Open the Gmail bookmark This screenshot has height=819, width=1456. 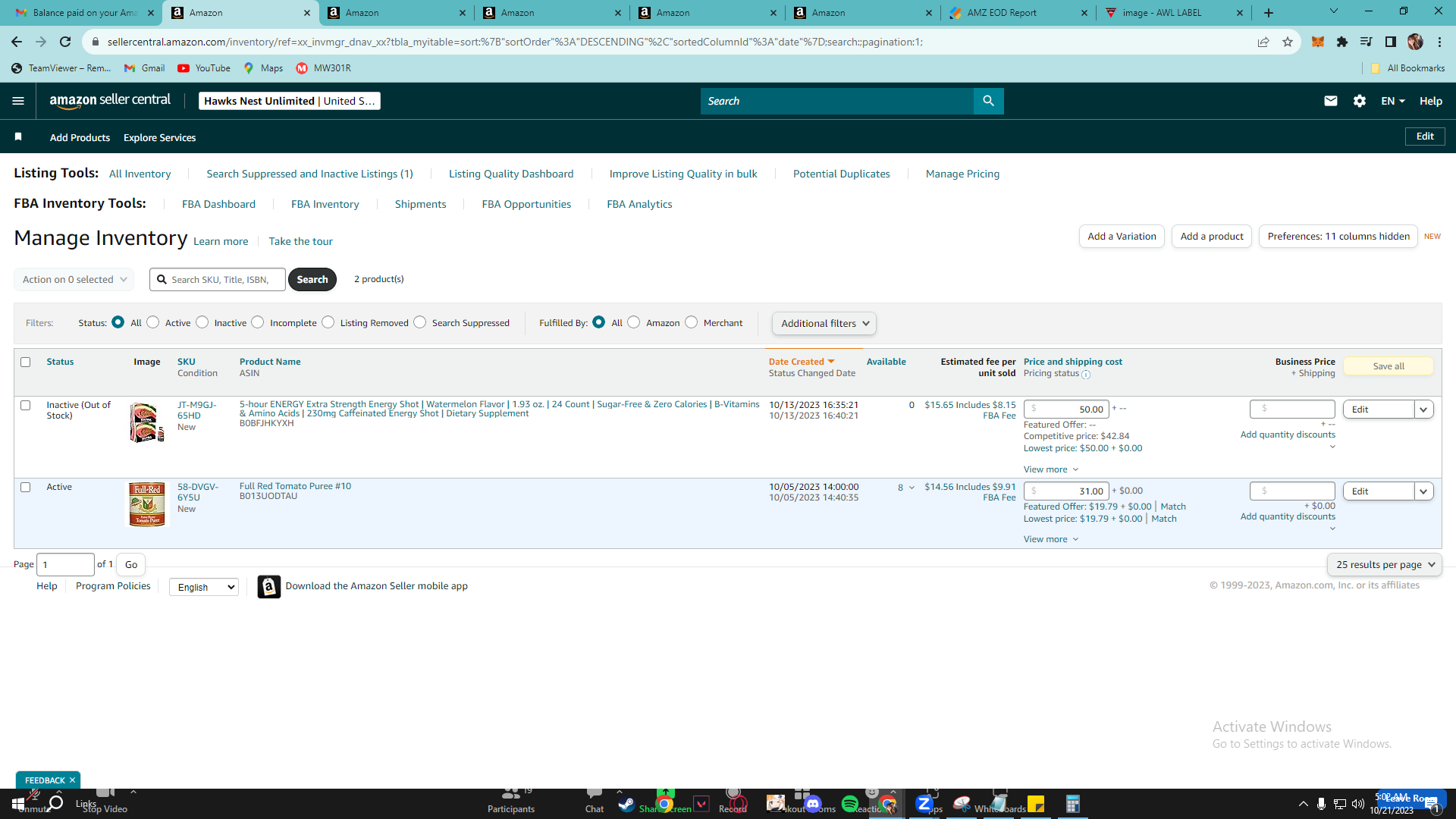tap(145, 68)
